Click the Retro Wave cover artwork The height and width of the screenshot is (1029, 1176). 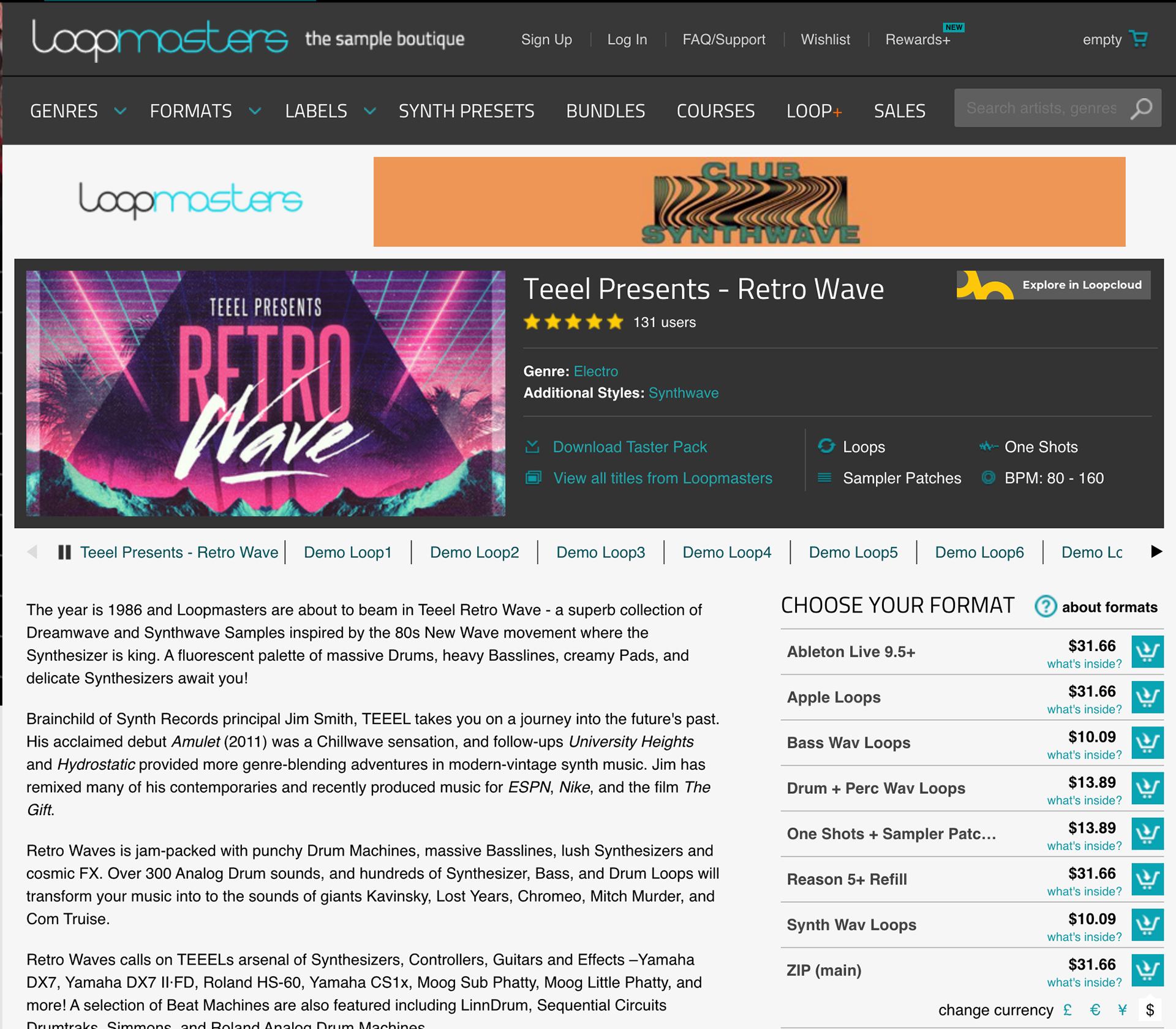265,393
